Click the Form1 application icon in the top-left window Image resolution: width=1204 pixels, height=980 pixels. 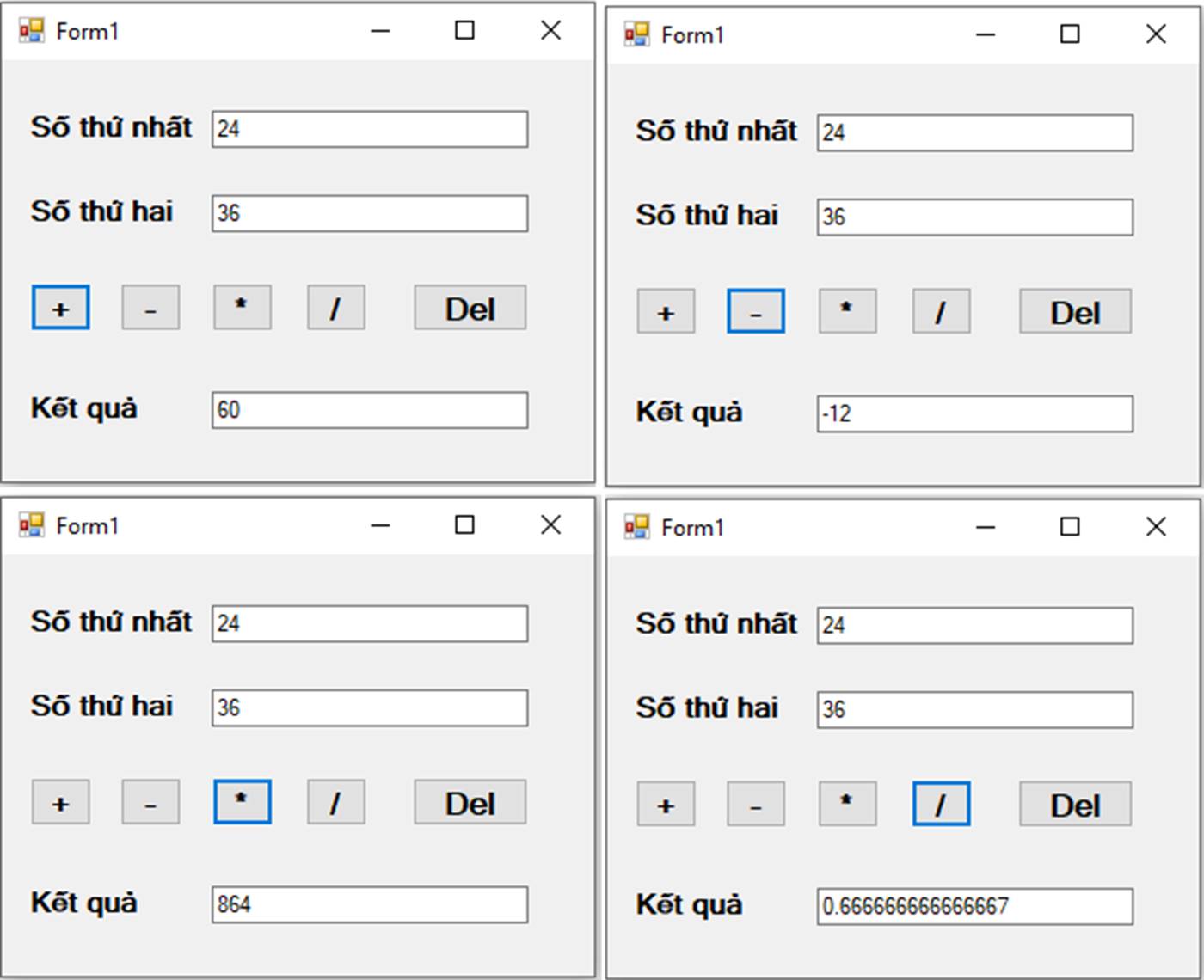pyautogui.click(x=31, y=30)
